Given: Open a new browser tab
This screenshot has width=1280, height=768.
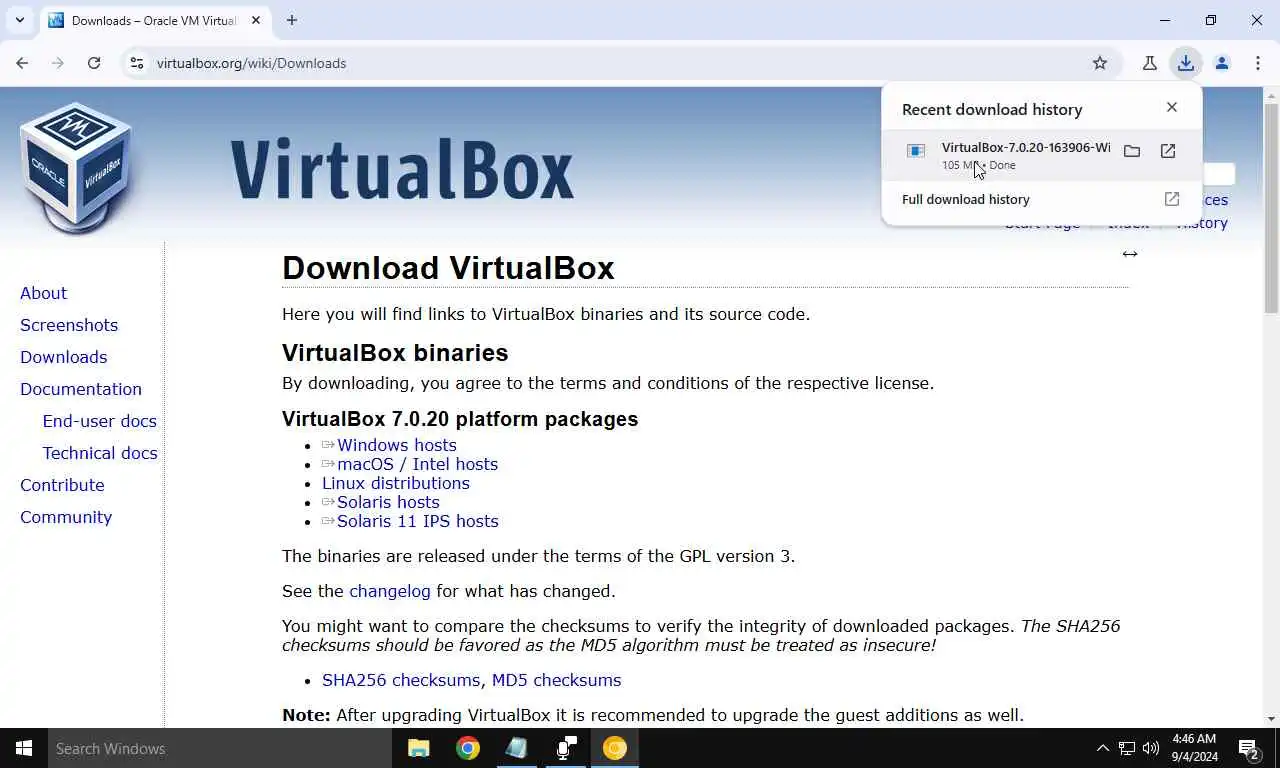Looking at the screenshot, I should point(292,20).
